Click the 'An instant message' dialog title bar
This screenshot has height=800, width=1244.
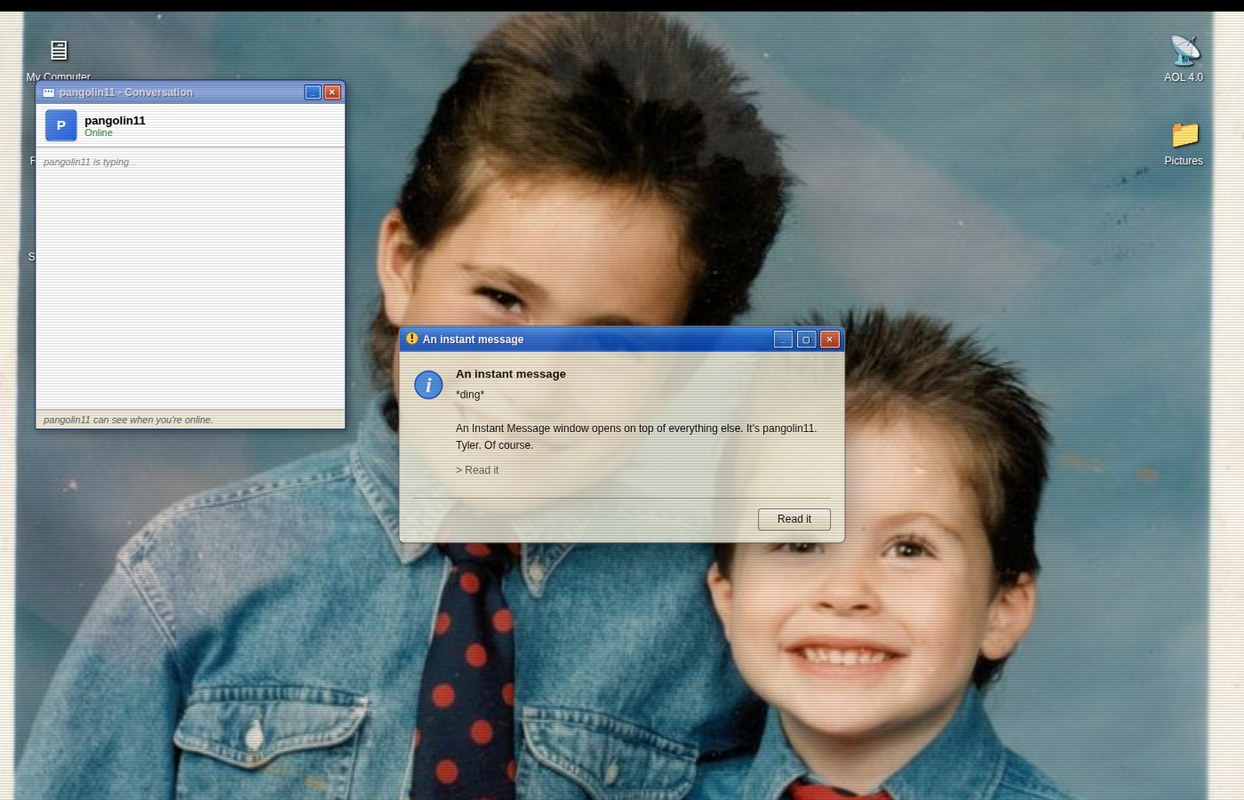pyautogui.click(x=622, y=339)
